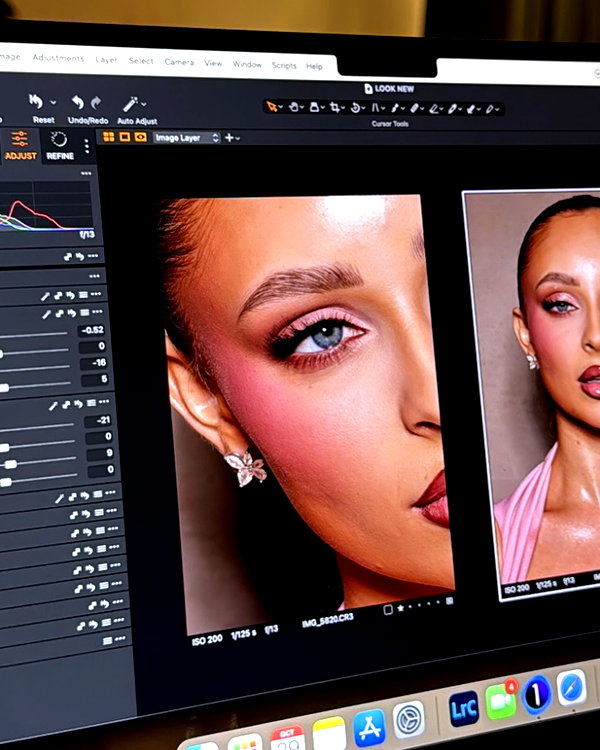Click the histogram graph
This screenshot has width=600, height=750.
coord(46,205)
